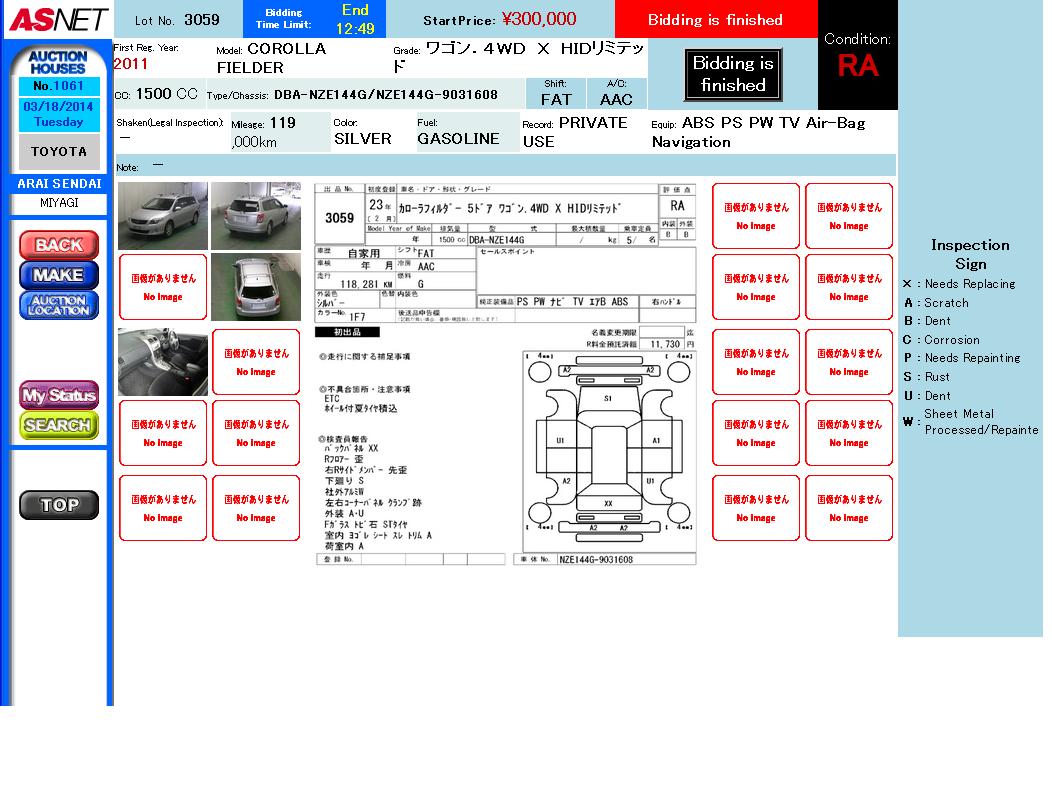Open the open-hatch rear car thumbnail
Viewport: 1052px width, 804px height.
click(x=256, y=287)
